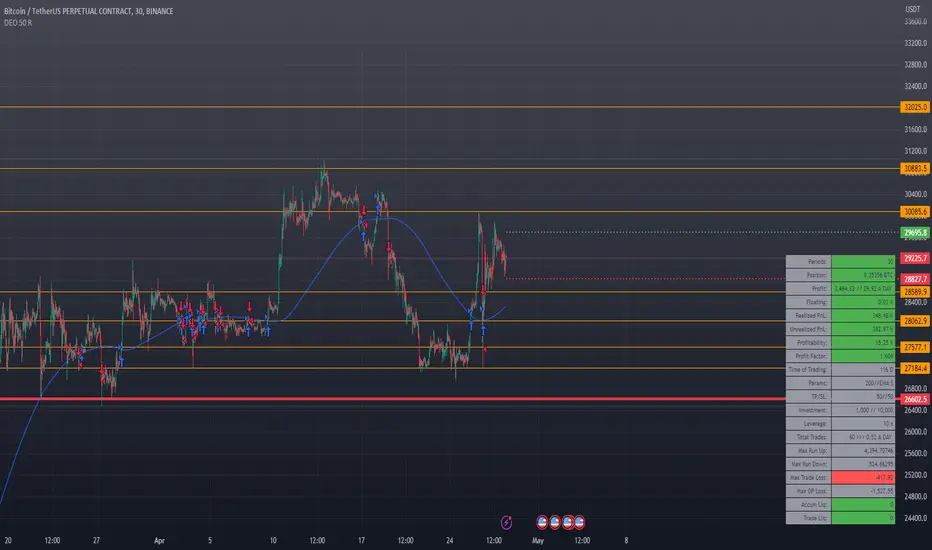Select the Floating row label
Viewport: 932px width, 550px height.
(808, 302)
